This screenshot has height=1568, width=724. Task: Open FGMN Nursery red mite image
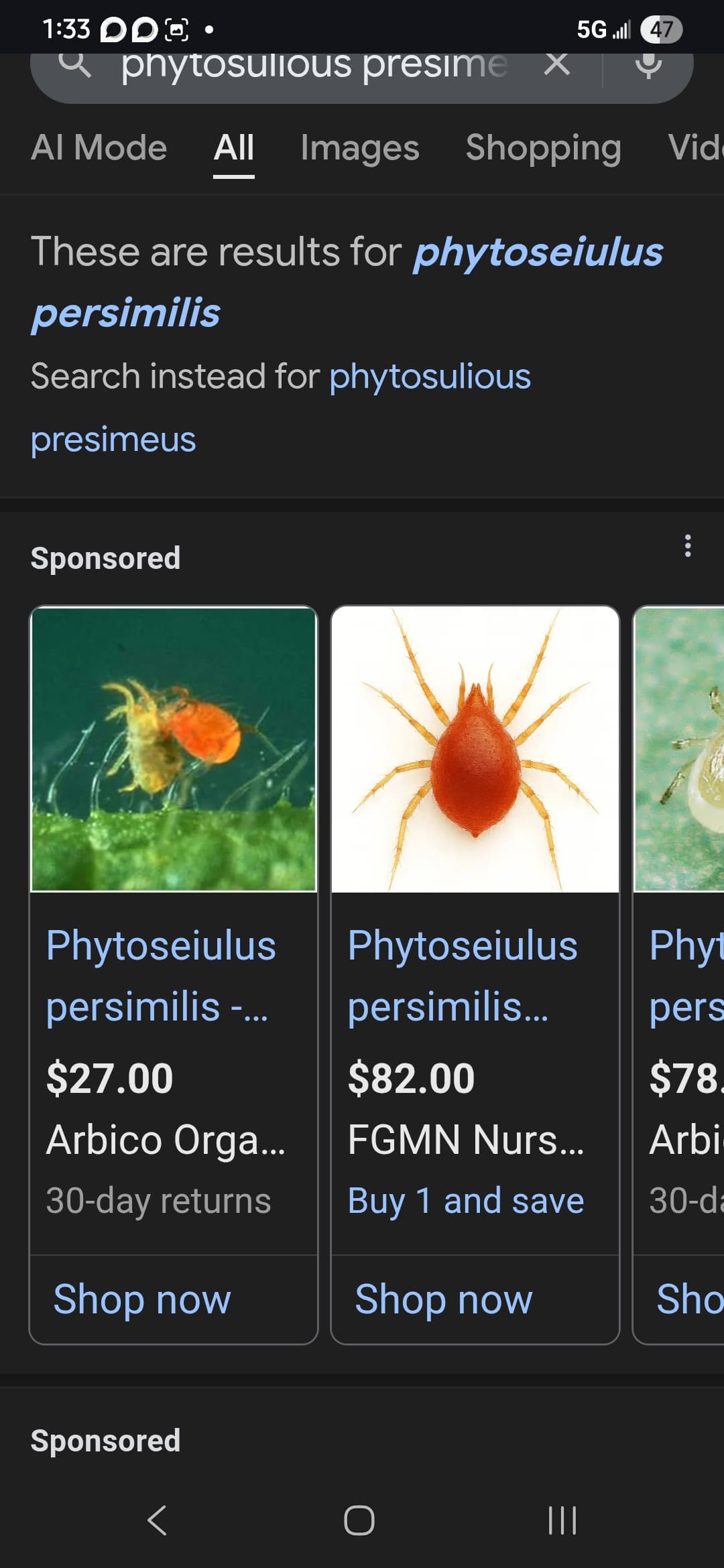click(475, 749)
